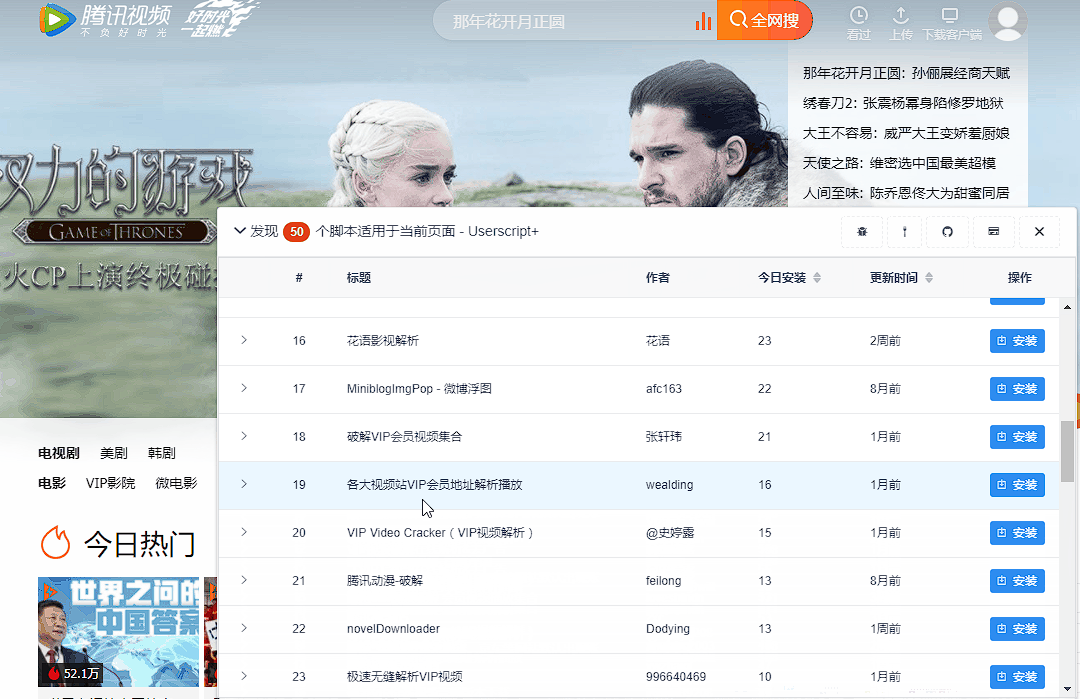Screen dimensions: 1080x699
Task: Click the scrollbar down arrow in script list
Action: [x=1067, y=689]
